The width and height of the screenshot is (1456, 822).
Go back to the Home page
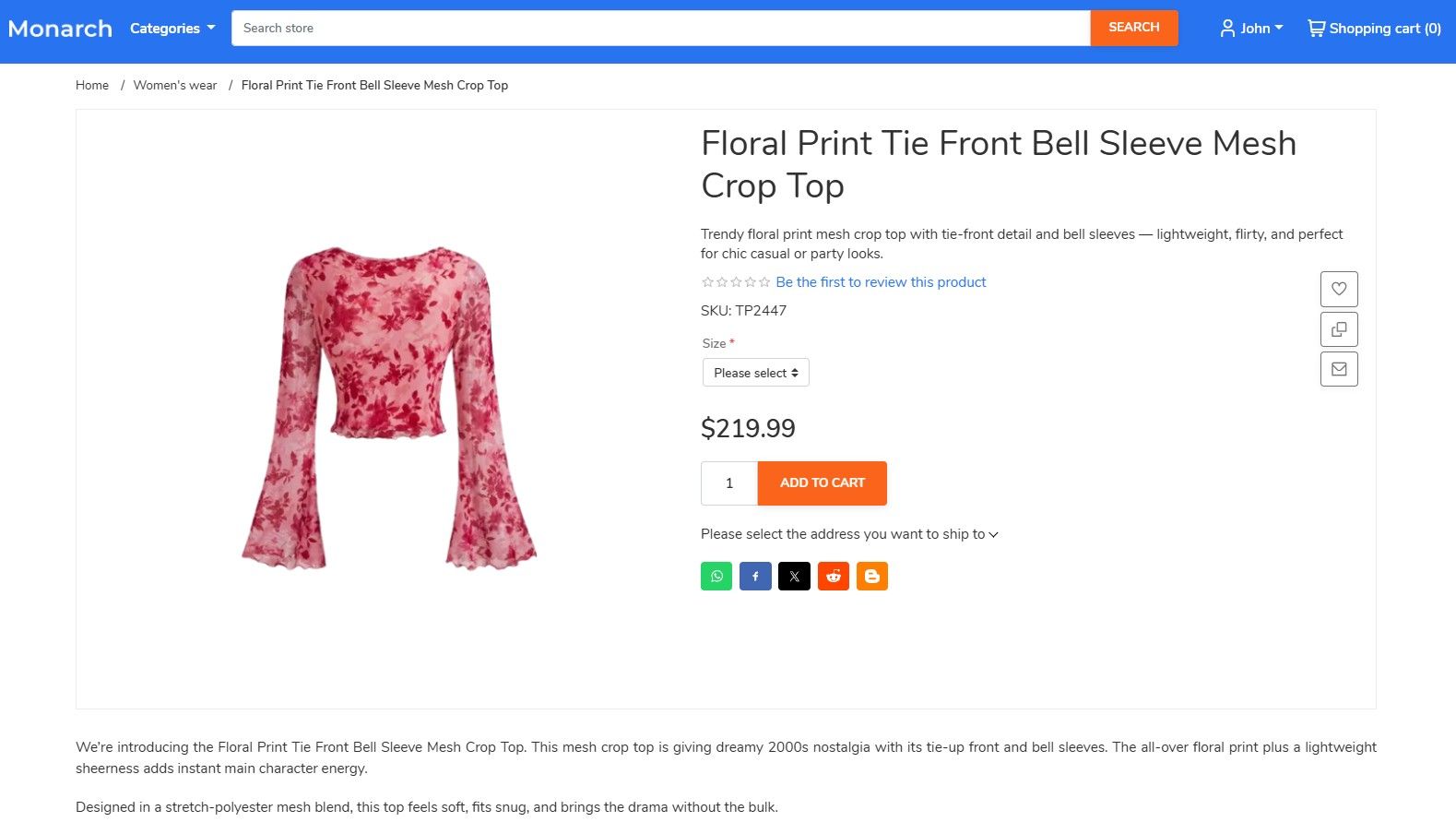[x=92, y=85]
